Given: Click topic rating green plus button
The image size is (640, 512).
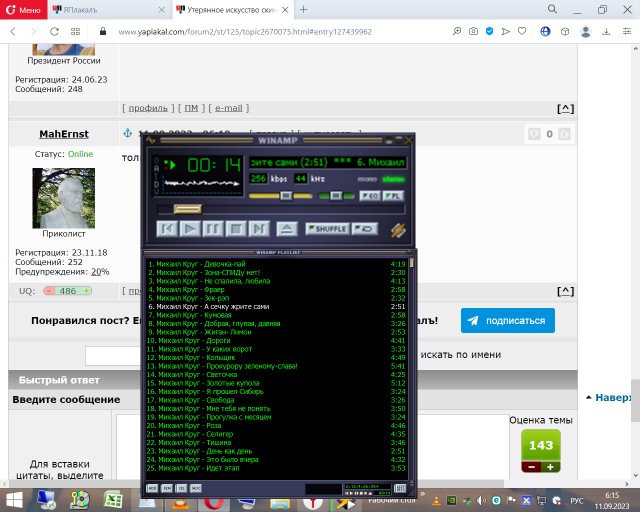Looking at the screenshot, I should (x=551, y=467).
